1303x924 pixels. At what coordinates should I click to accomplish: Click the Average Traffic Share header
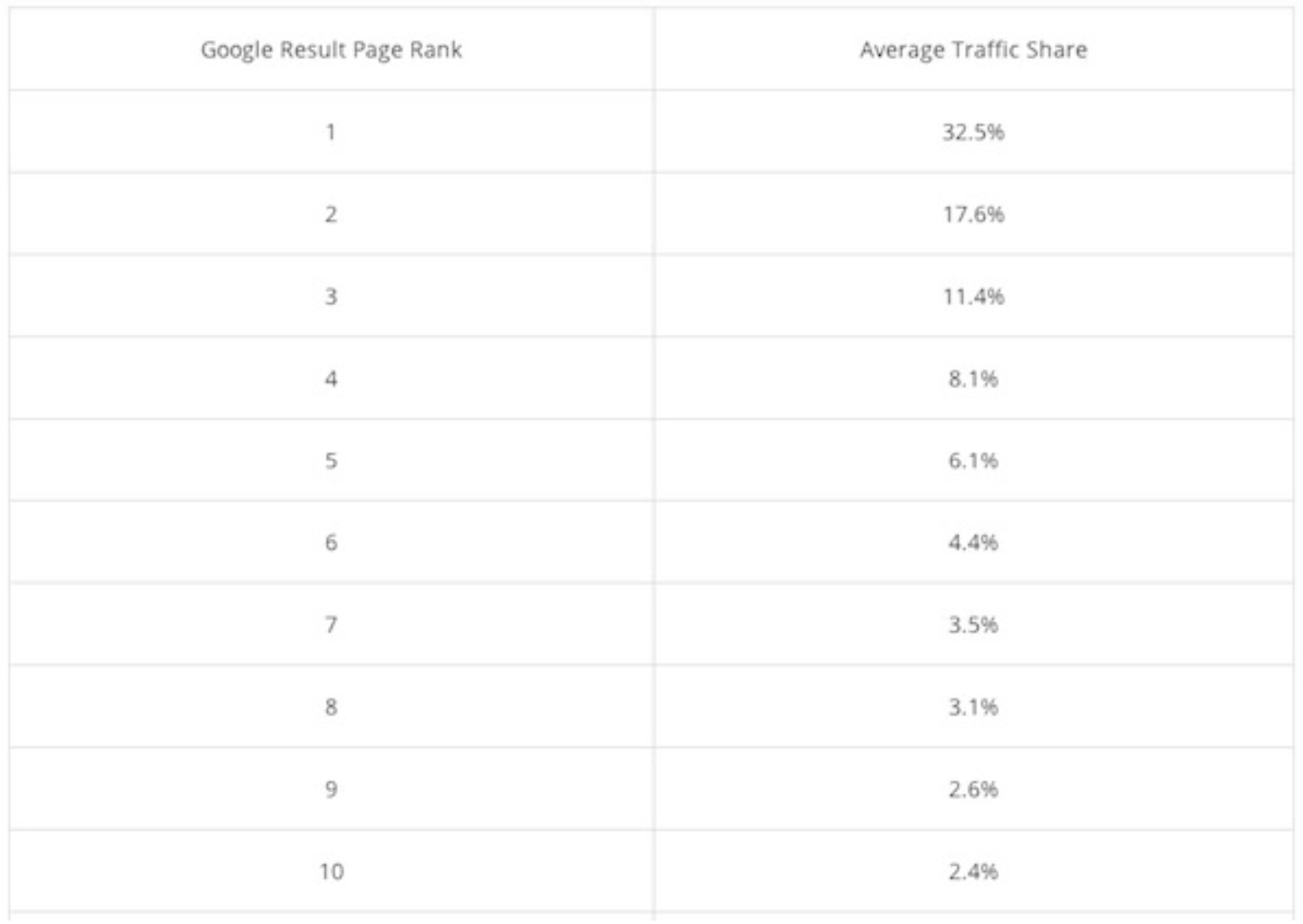(974, 50)
